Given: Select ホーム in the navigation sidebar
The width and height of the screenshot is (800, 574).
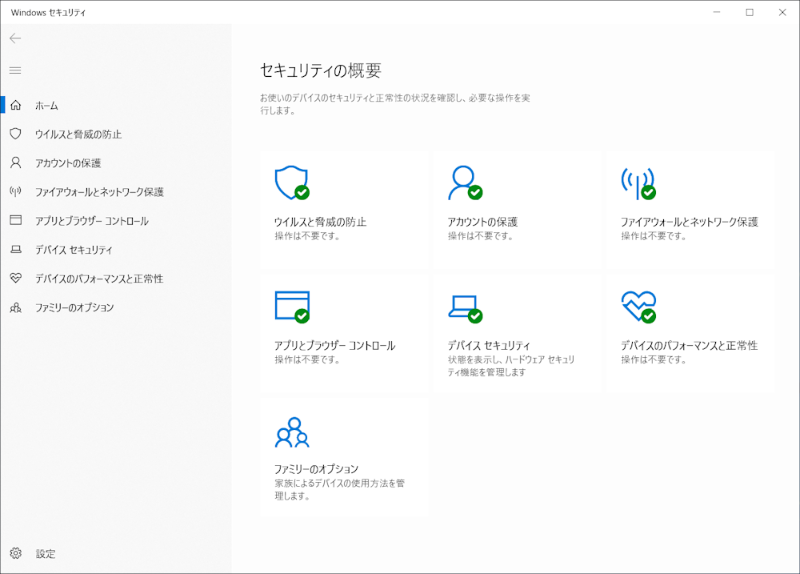Looking at the screenshot, I should pyautogui.click(x=47, y=105).
